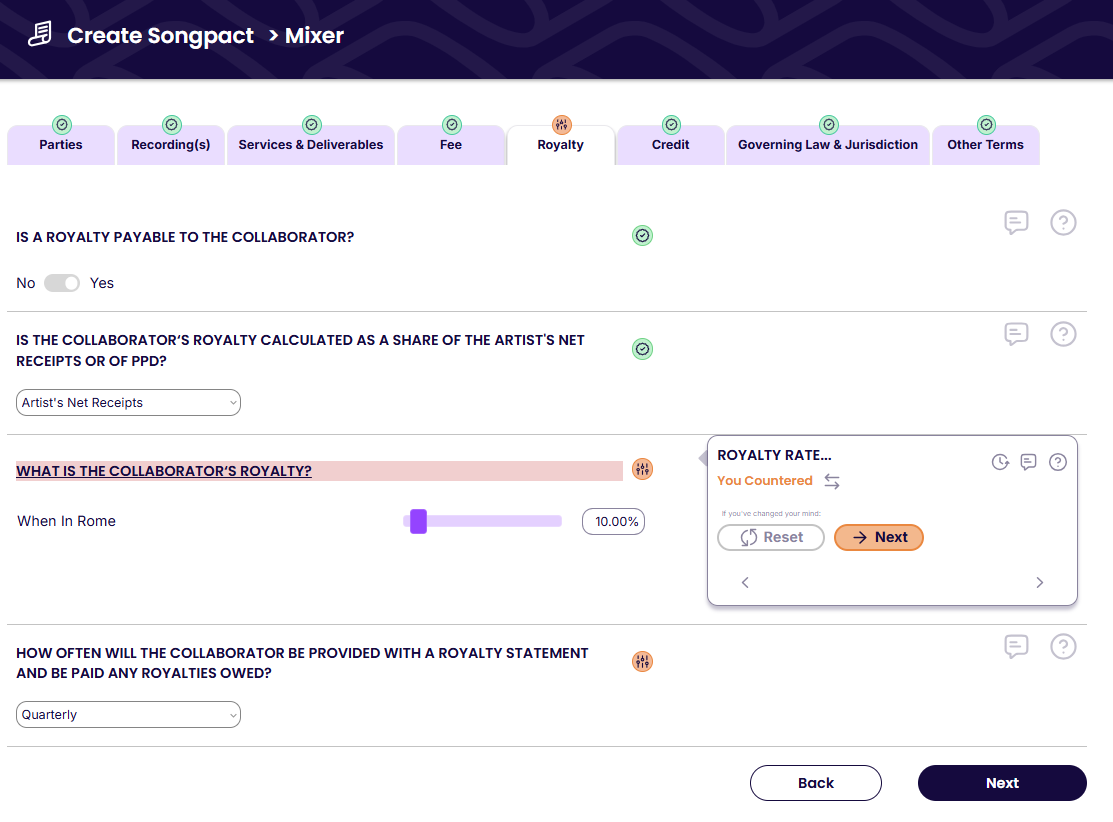Viewport: 1113px width, 822px height.
Task: Click Reset in Royalty Rate panel
Action: 771,537
